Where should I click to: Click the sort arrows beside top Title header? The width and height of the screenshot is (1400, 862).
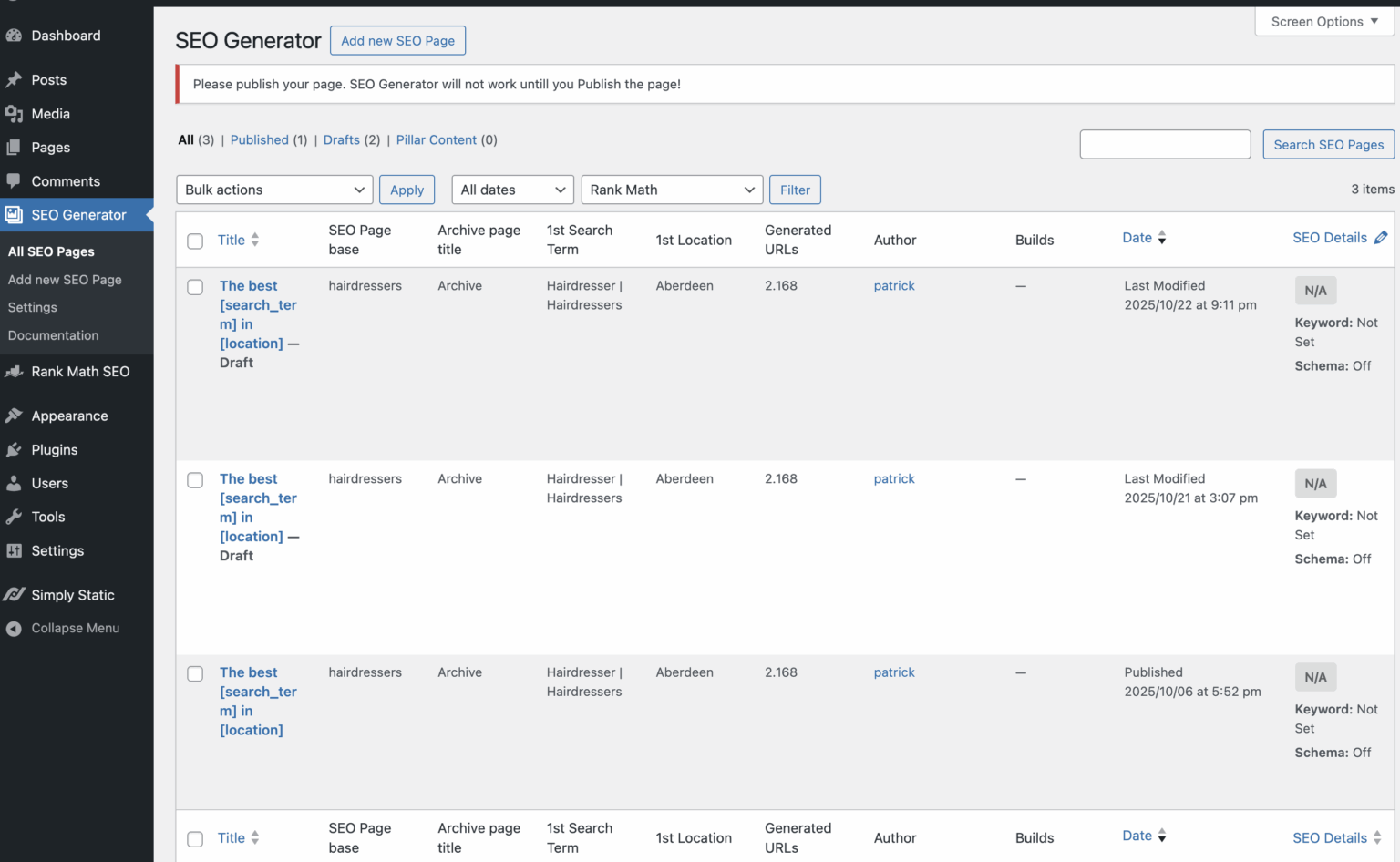point(255,240)
